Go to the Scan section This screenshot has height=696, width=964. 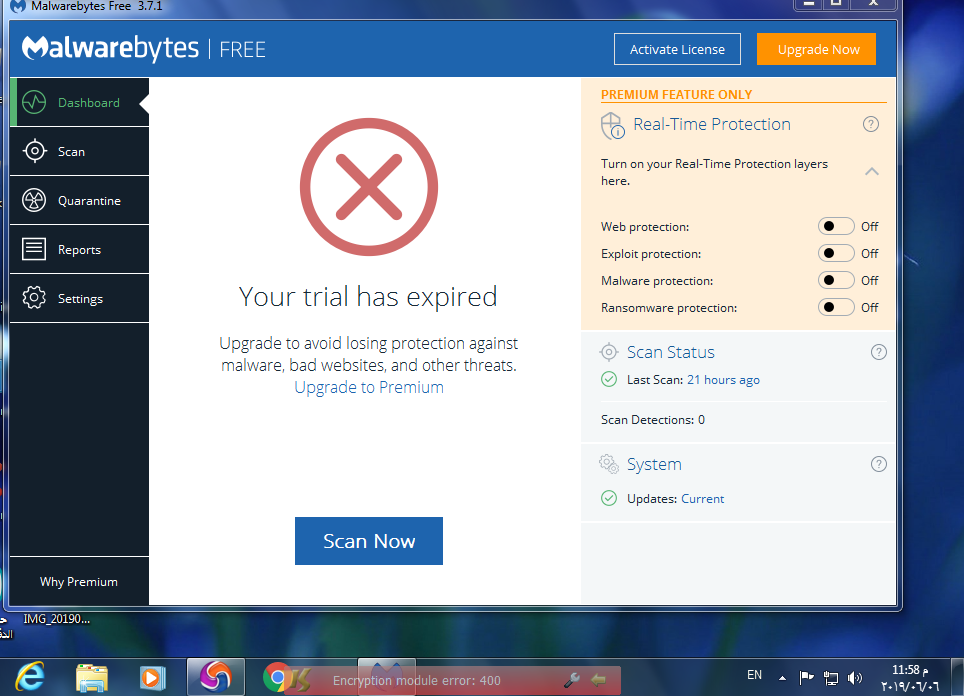(79, 151)
